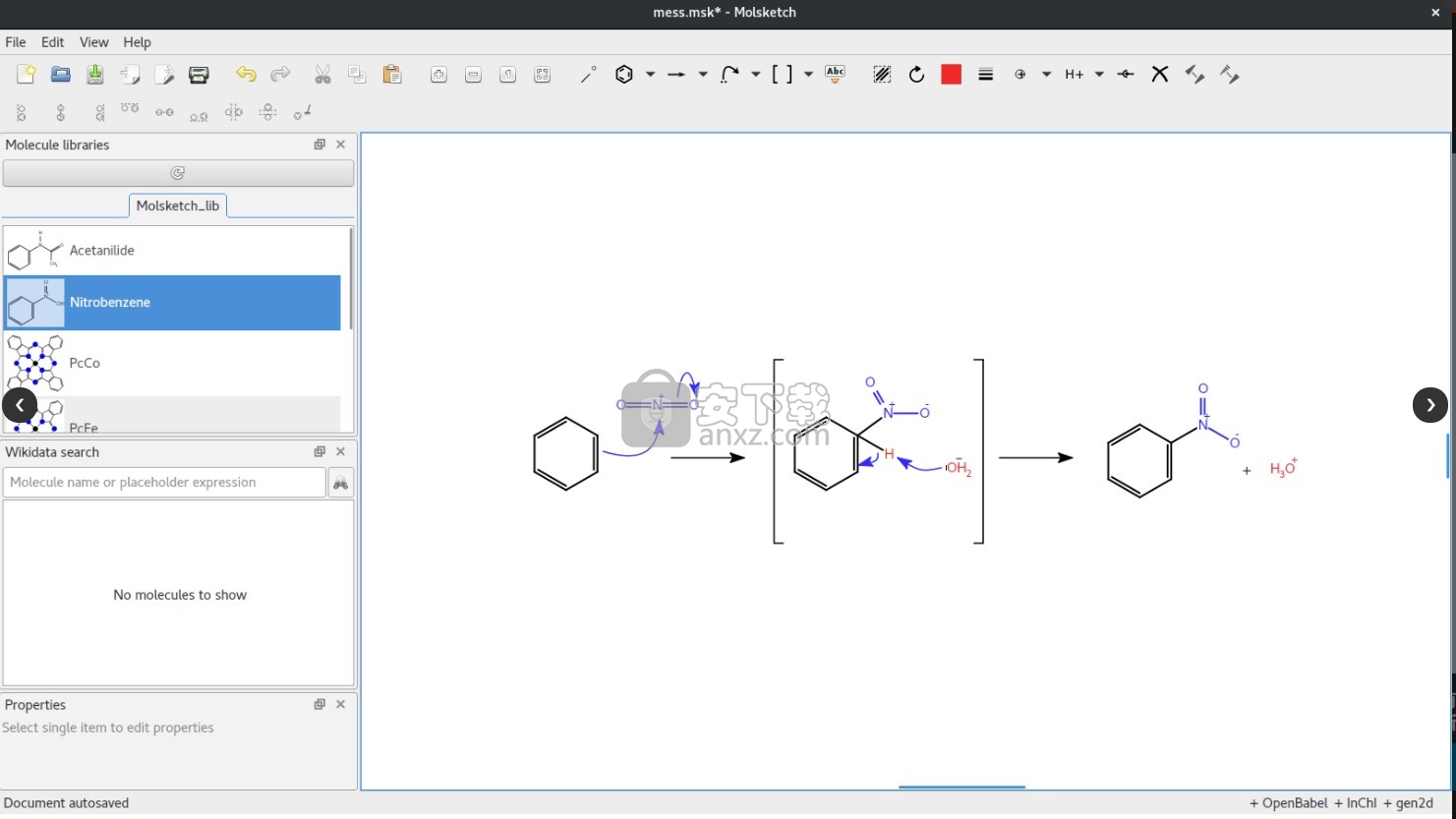Click the first alignment tool icon
This screenshot has height=819, width=1456.
[x=22, y=113]
